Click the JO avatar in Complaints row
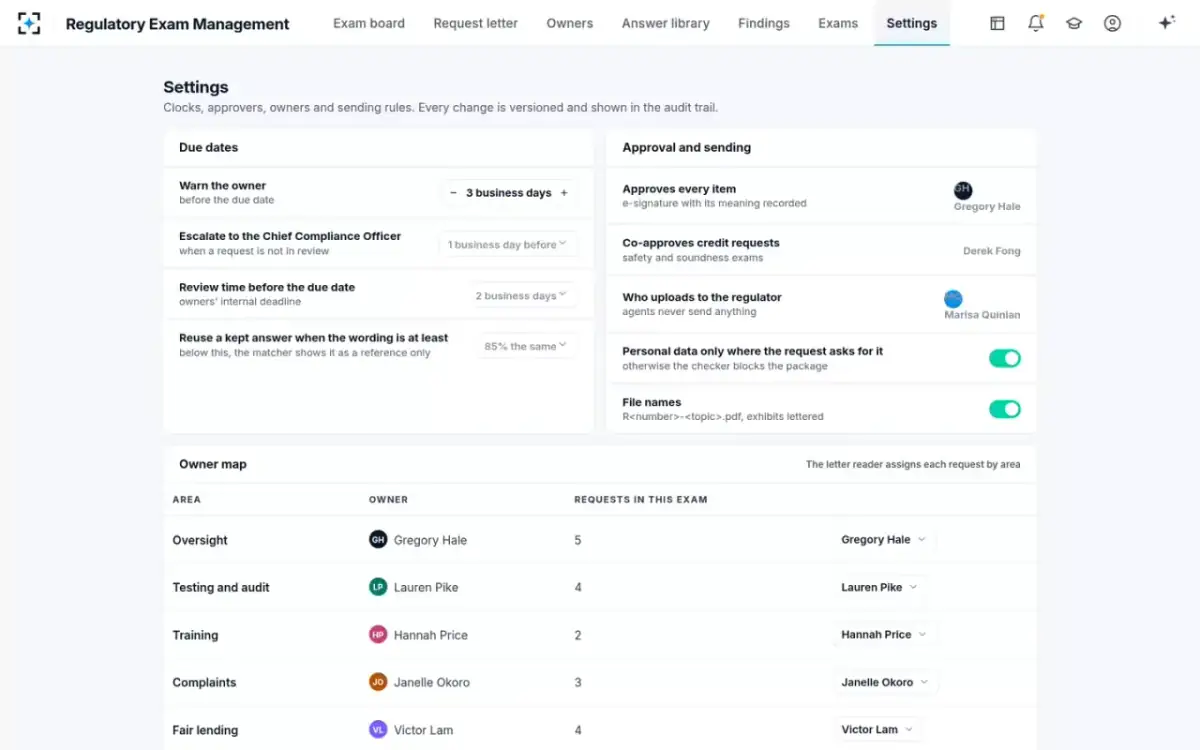Screen dimensions: 1200x750 [378, 682]
